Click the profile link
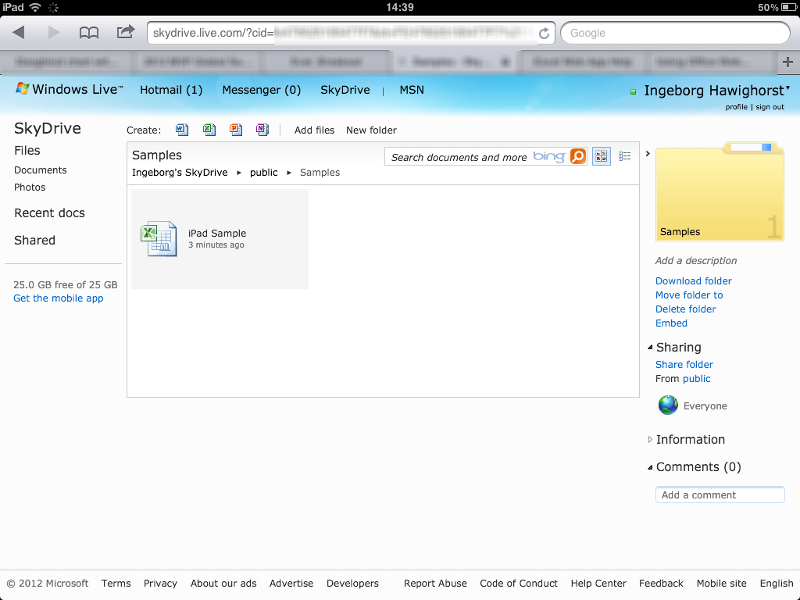Viewport: 800px width, 600px height. click(736, 107)
